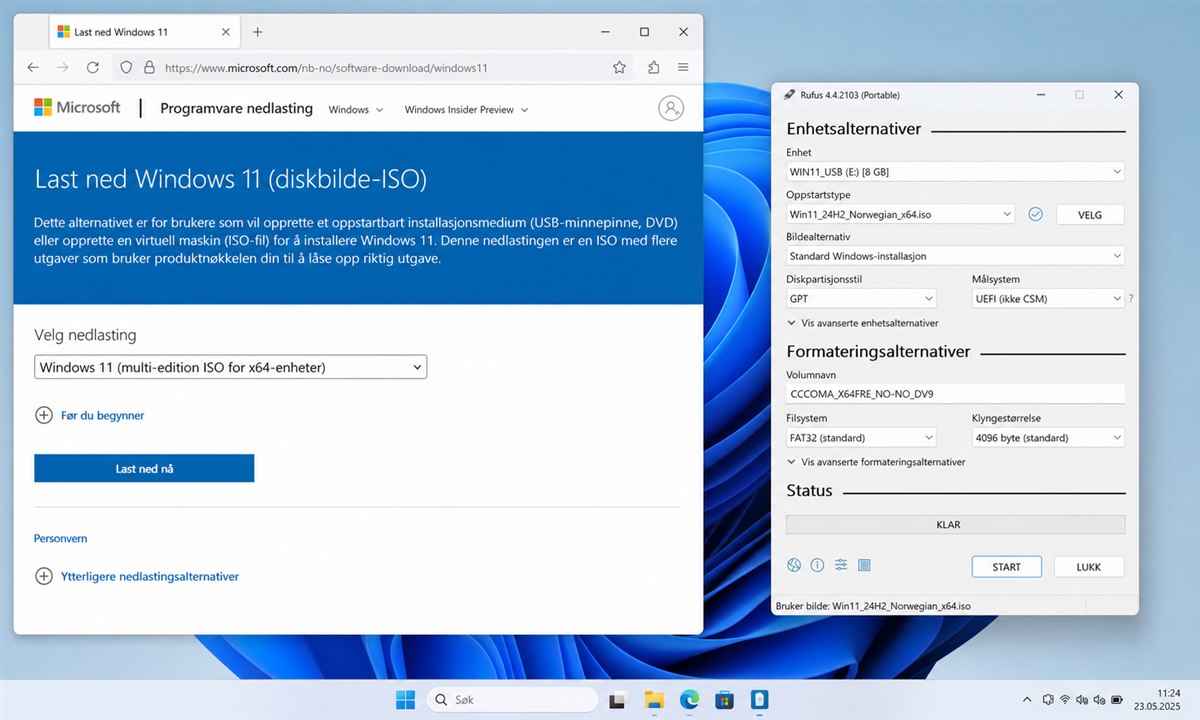
Task: Click Programvare nedlasting header link
Action: click(x=237, y=108)
